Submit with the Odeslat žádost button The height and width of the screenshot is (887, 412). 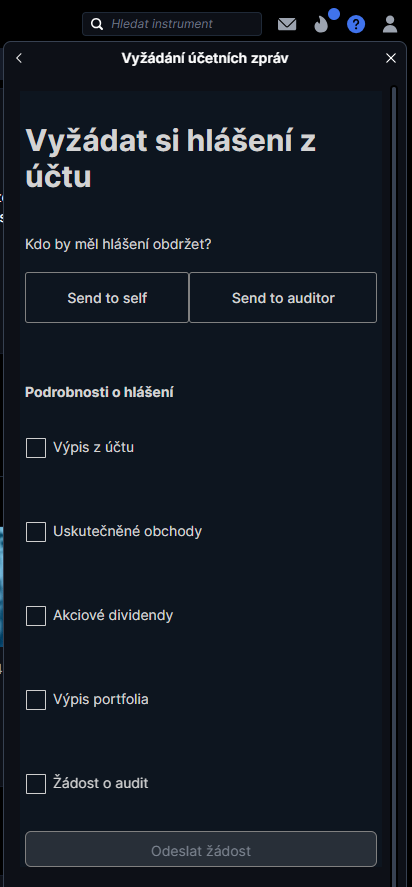201,849
